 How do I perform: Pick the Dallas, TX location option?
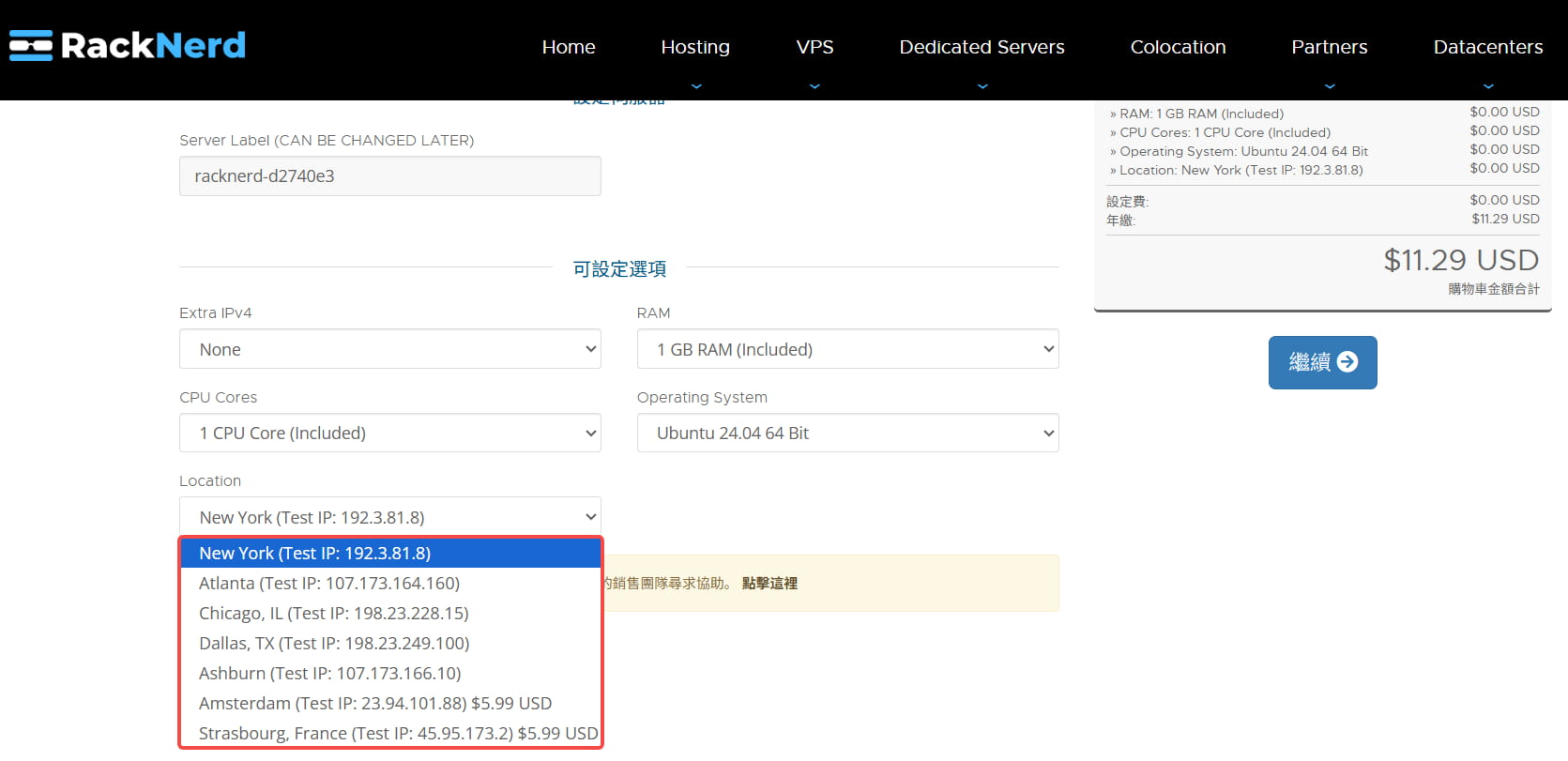click(334, 643)
